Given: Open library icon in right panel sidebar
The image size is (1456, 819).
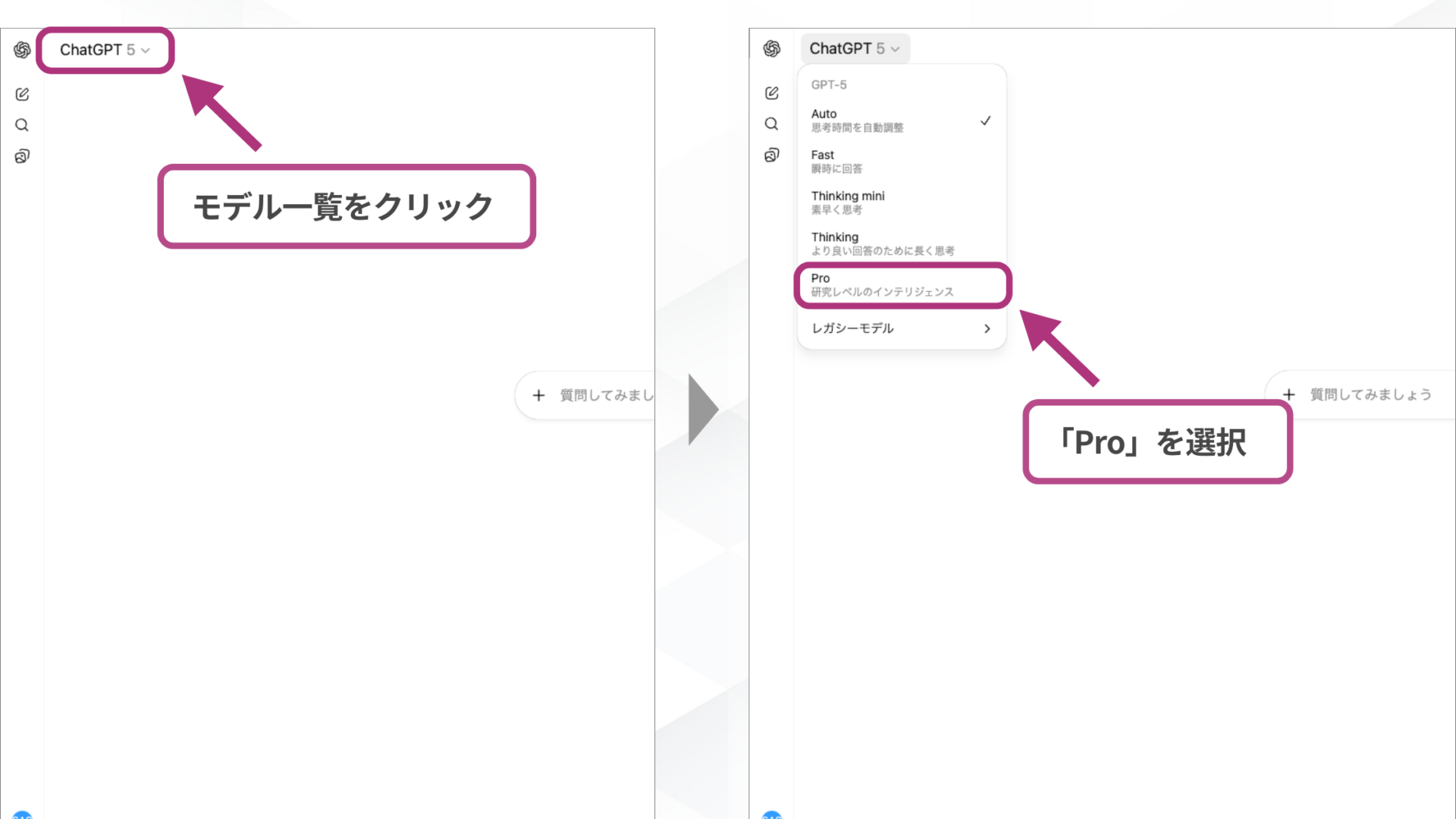Looking at the screenshot, I should pyautogui.click(x=772, y=155).
